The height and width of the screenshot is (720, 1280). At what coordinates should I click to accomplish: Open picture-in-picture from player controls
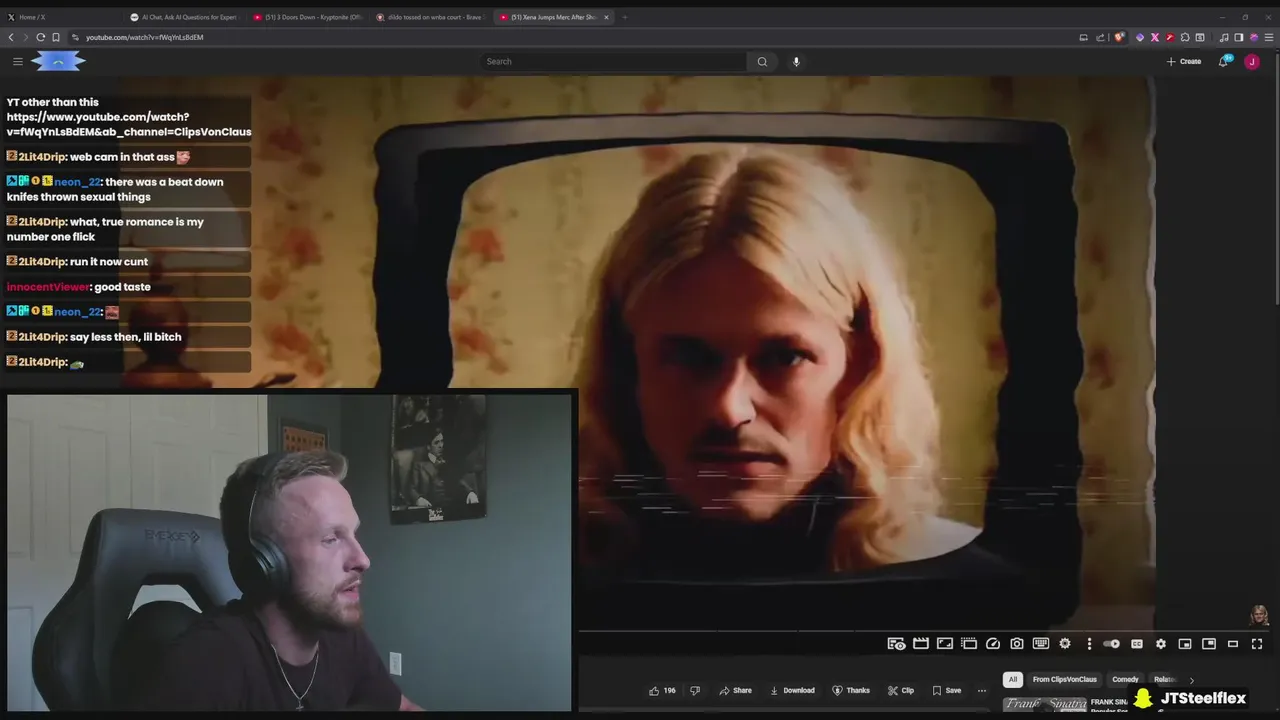(x=1209, y=644)
